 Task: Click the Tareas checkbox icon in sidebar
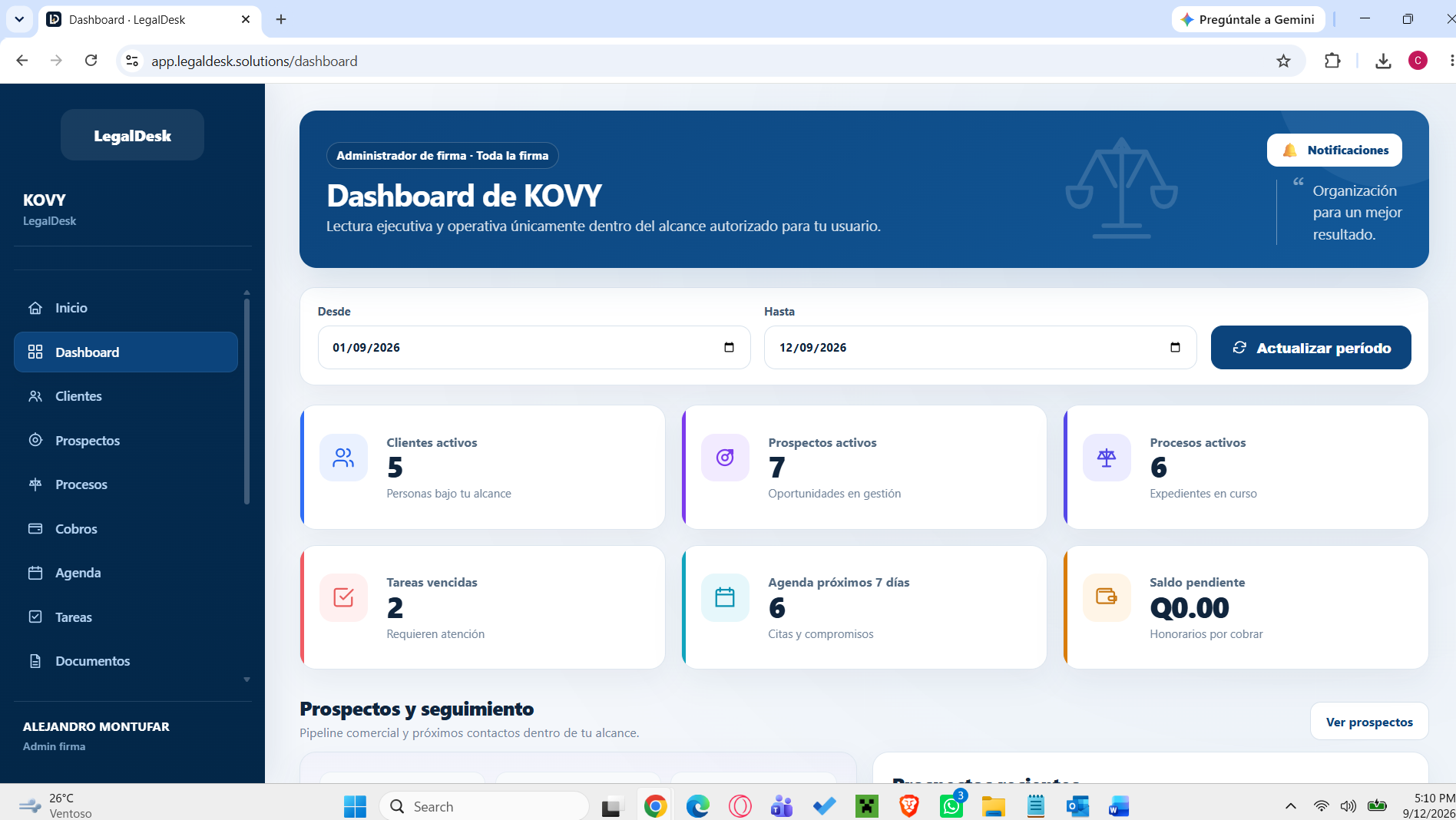click(35, 617)
